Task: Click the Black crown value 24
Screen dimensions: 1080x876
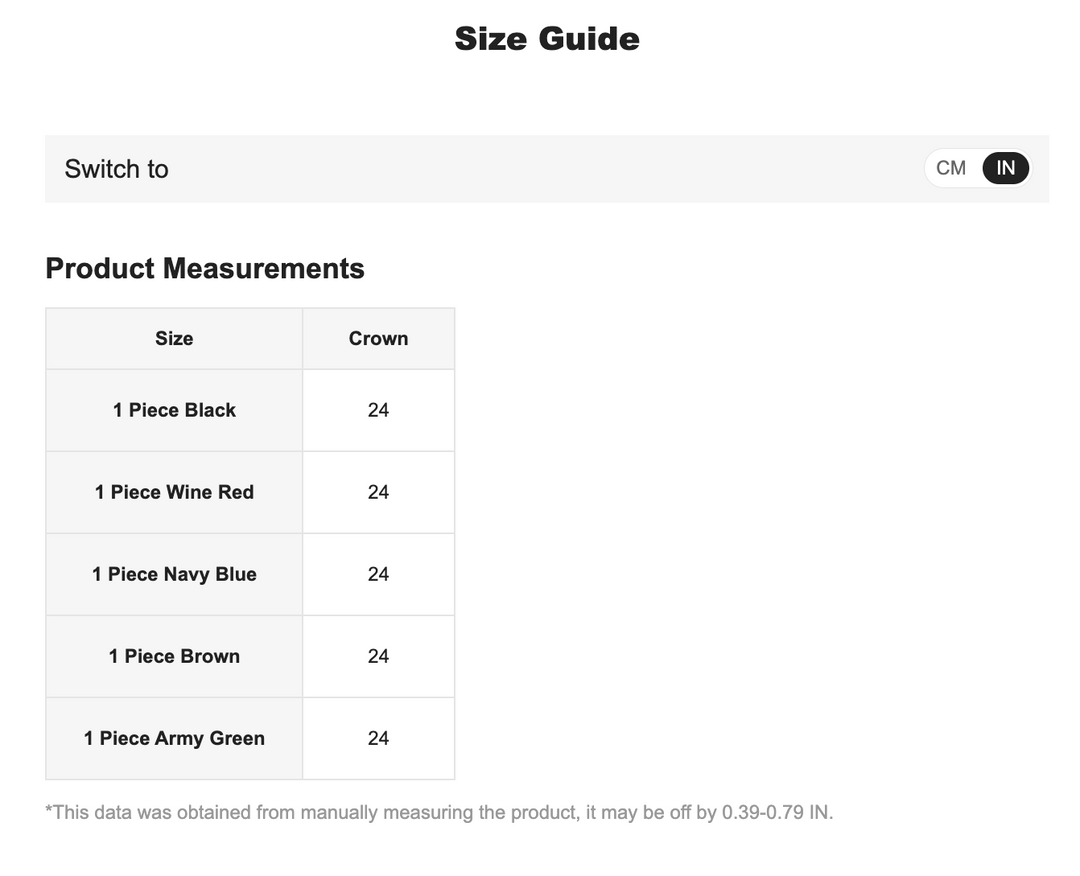Action: (x=378, y=410)
